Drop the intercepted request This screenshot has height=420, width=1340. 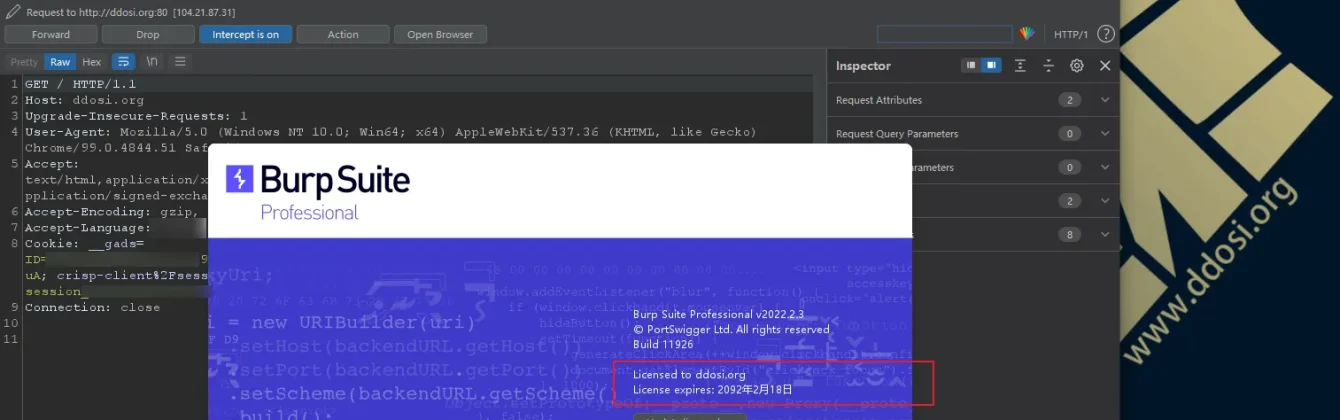pyautogui.click(x=147, y=34)
